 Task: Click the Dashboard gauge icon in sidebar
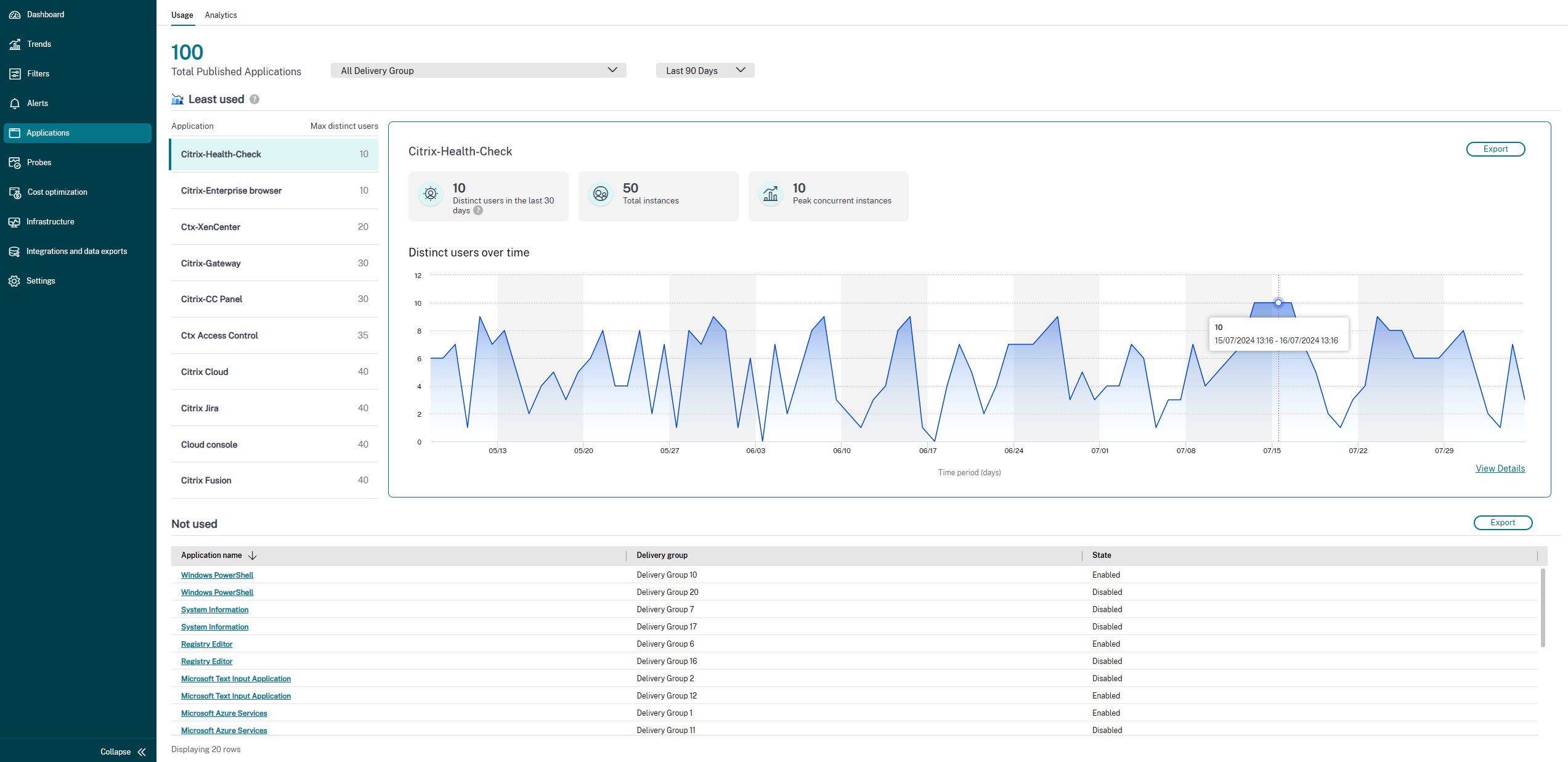click(15, 14)
